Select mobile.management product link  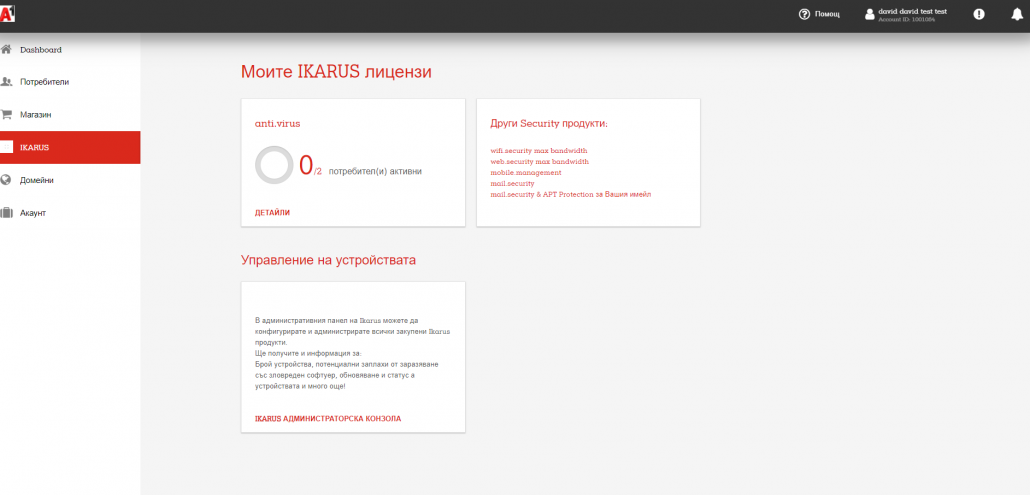click(526, 173)
